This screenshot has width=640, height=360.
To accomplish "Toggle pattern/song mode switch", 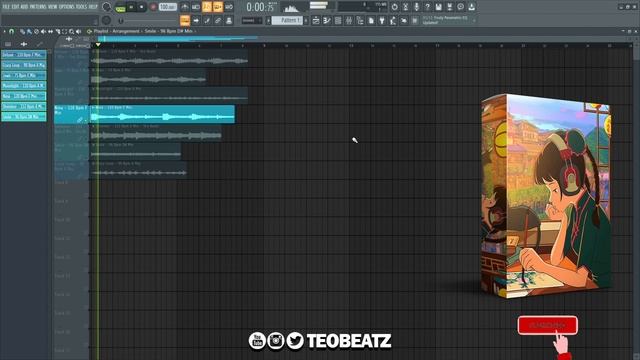I will (x=120, y=8).
